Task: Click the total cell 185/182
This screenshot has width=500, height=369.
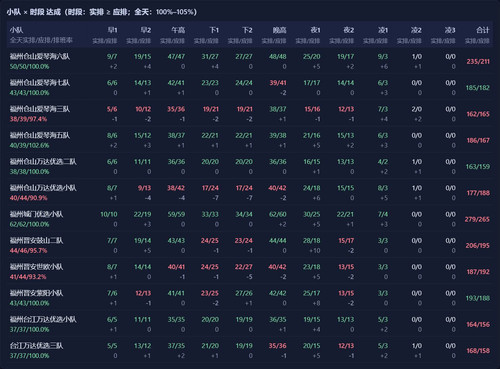Action: (478, 88)
